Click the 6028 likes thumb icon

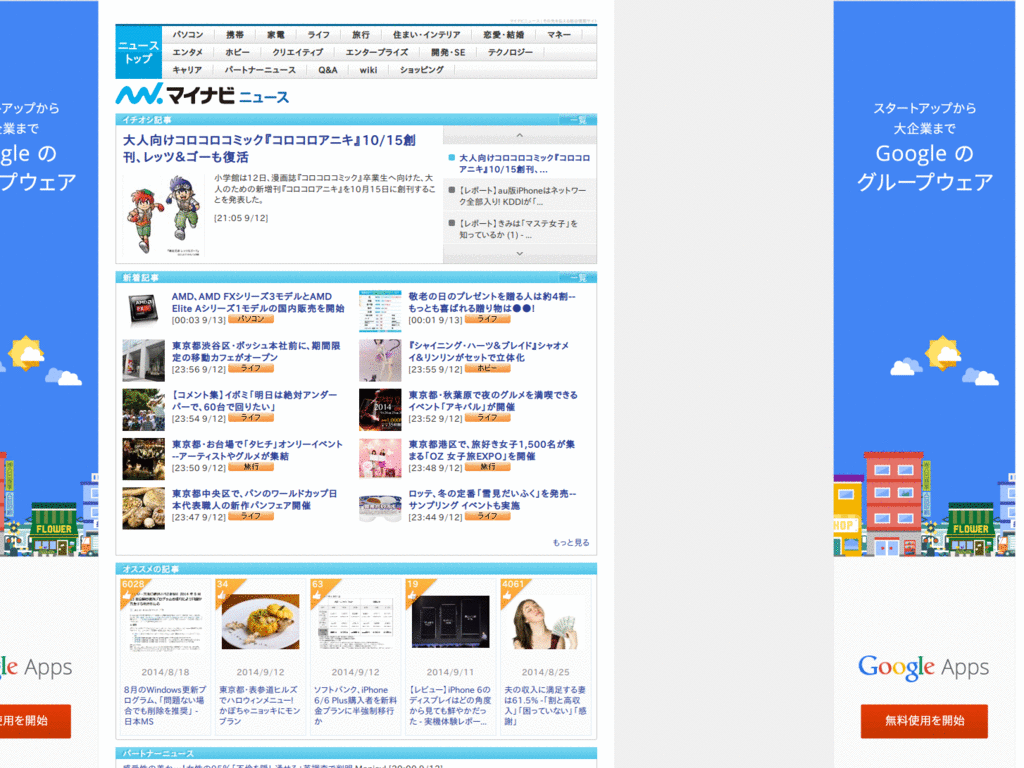tap(127, 596)
